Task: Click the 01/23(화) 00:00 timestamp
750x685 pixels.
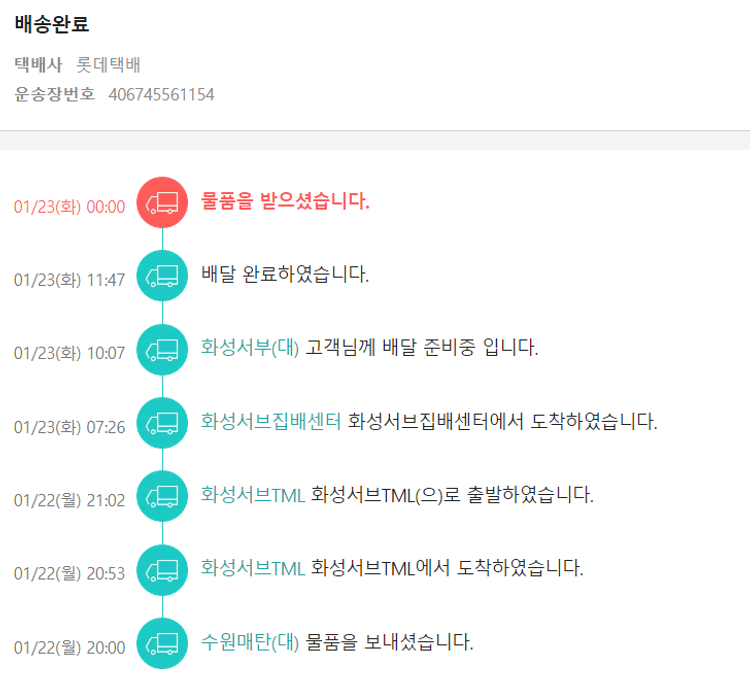Action: (69, 207)
